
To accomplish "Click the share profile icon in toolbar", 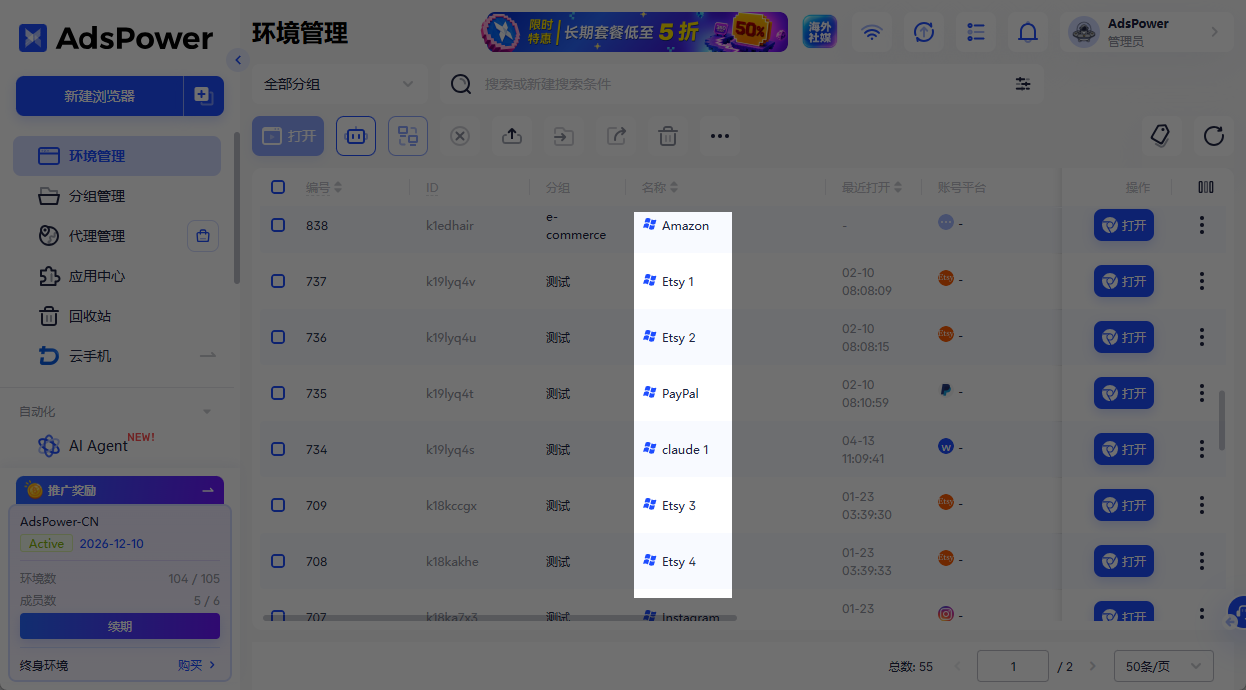I will pyautogui.click(x=616, y=136).
